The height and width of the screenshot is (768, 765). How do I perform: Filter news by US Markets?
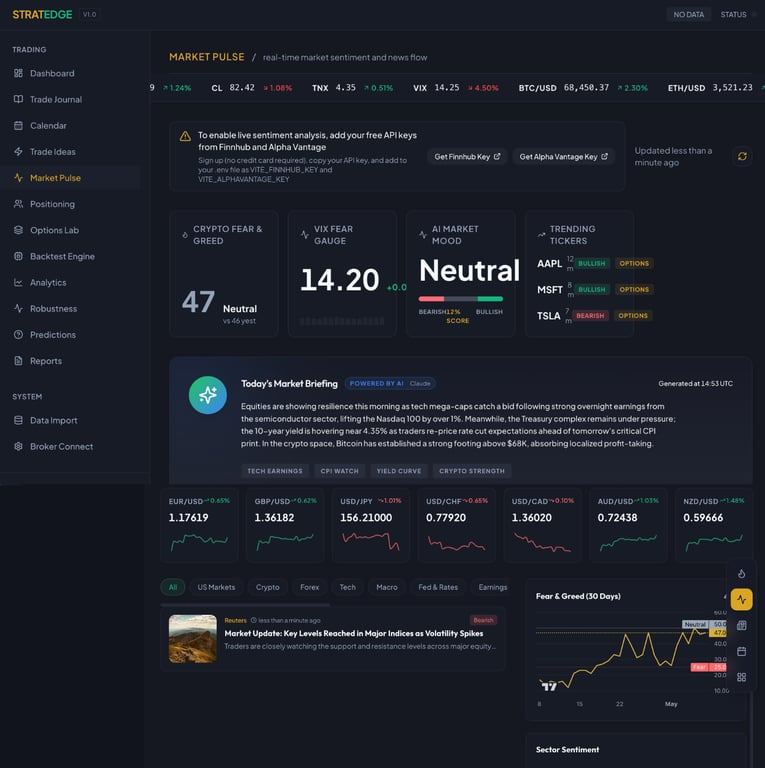(x=216, y=587)
